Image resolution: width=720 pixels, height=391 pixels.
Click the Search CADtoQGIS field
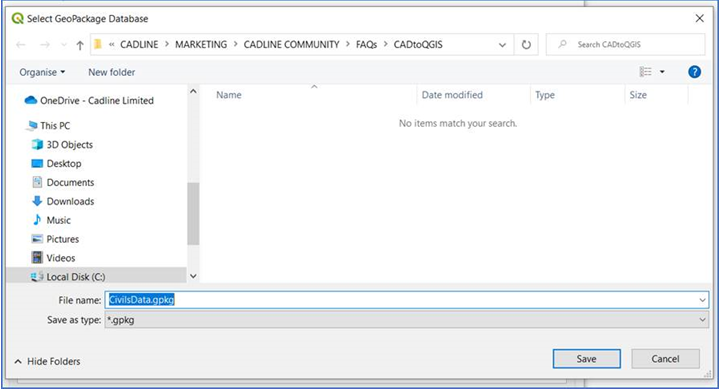[x=625, y=45]
